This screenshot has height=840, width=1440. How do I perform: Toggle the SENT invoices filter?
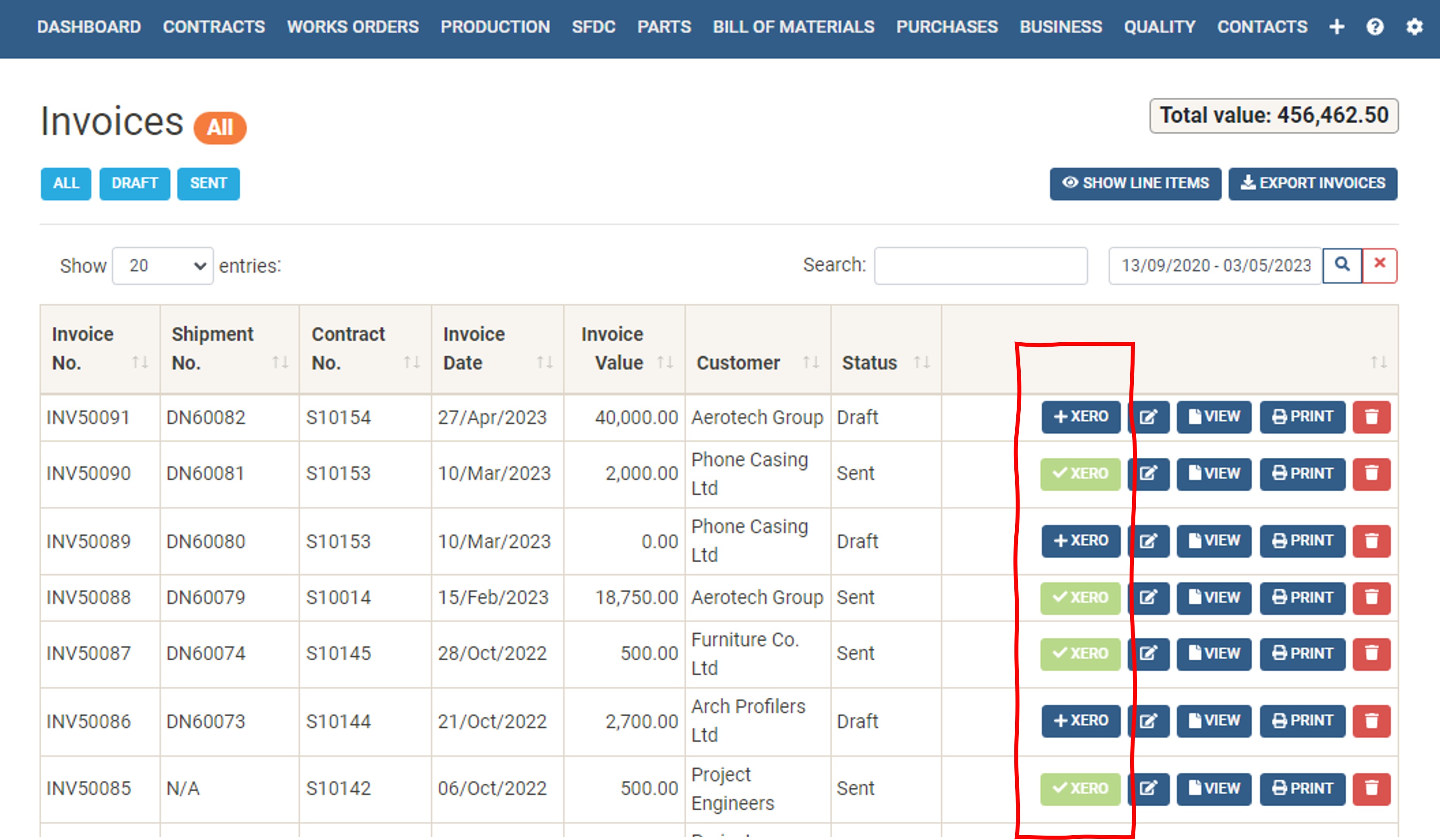click(x=209, y=184)
